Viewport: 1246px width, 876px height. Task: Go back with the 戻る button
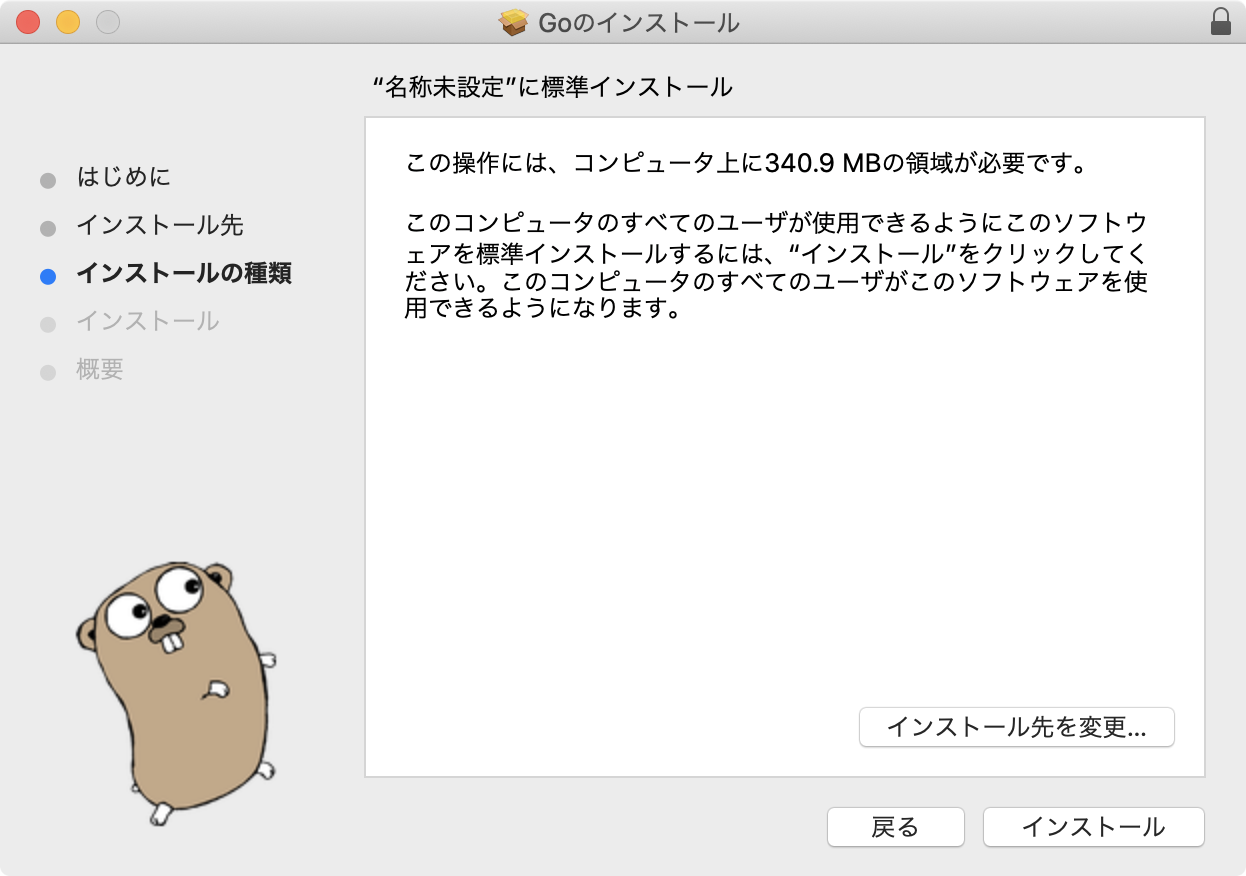(895, 827)
